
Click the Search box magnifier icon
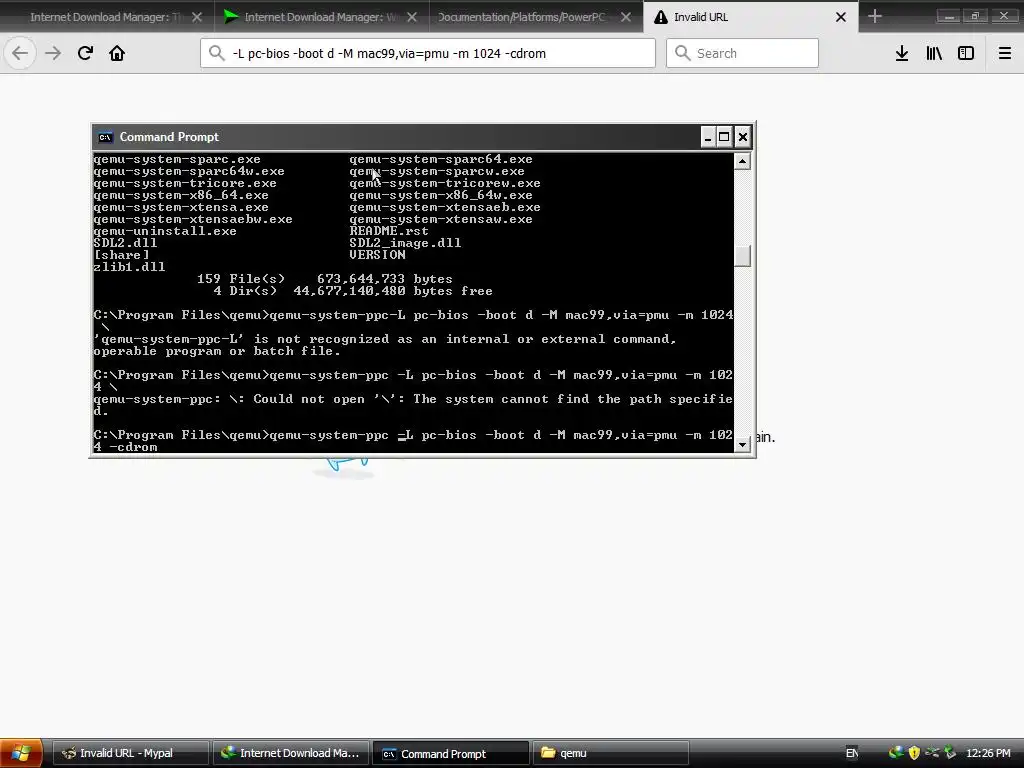tap(682, 53)
